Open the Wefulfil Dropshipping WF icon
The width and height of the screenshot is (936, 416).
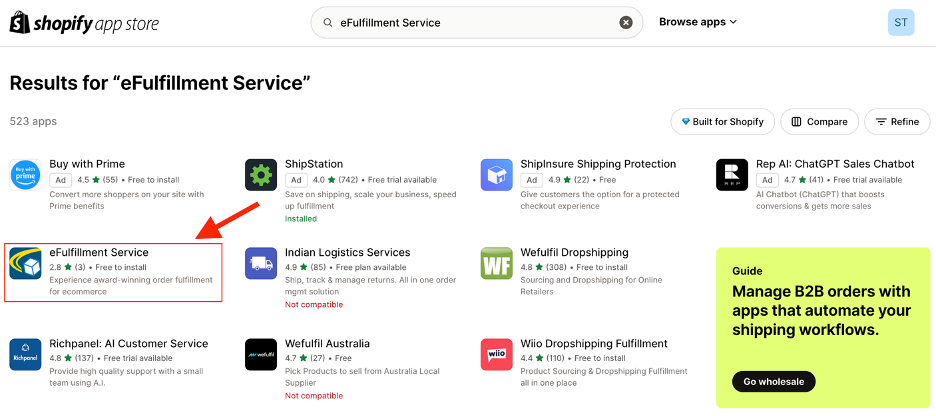pos(496,263)
